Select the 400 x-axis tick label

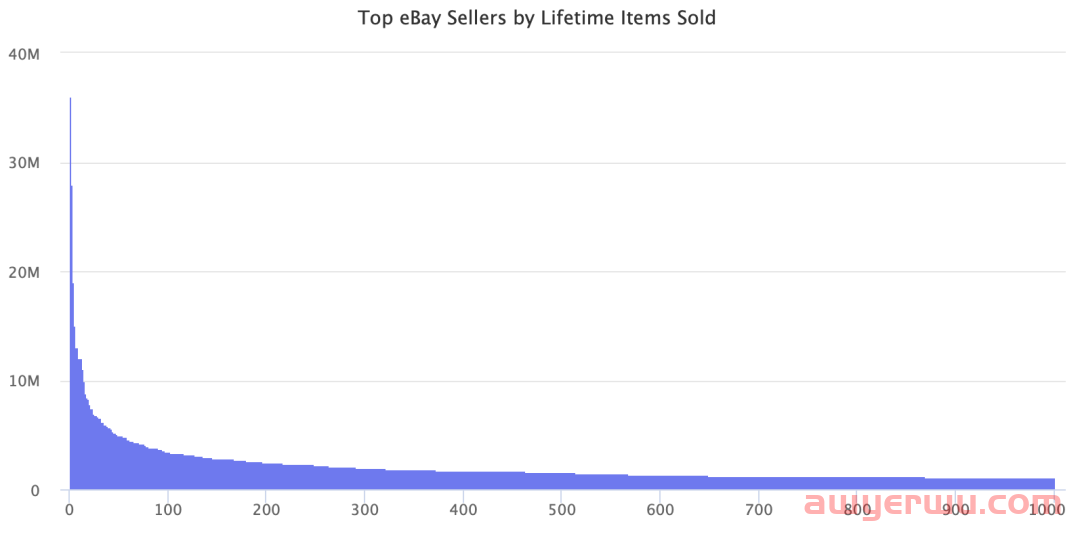tap(463, 510)
